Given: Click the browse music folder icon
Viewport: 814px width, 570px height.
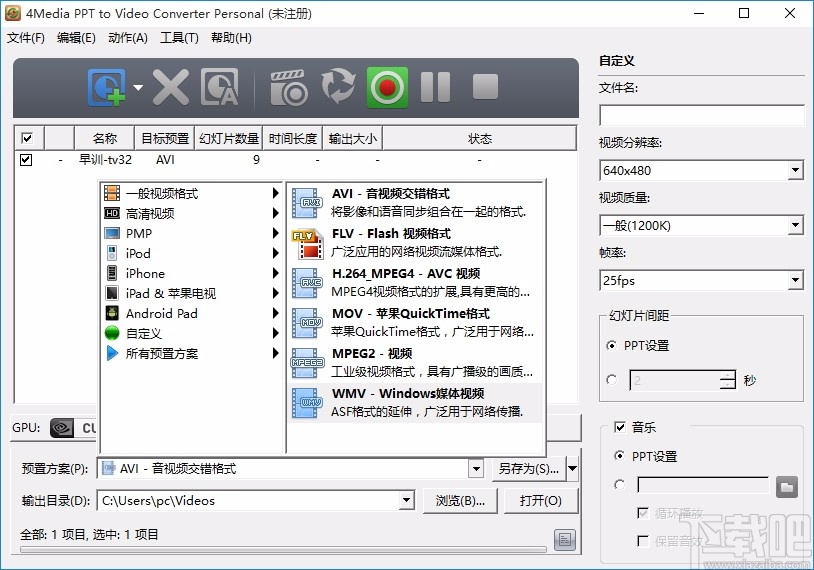Looking at the screenshot, I should (787, 487).
